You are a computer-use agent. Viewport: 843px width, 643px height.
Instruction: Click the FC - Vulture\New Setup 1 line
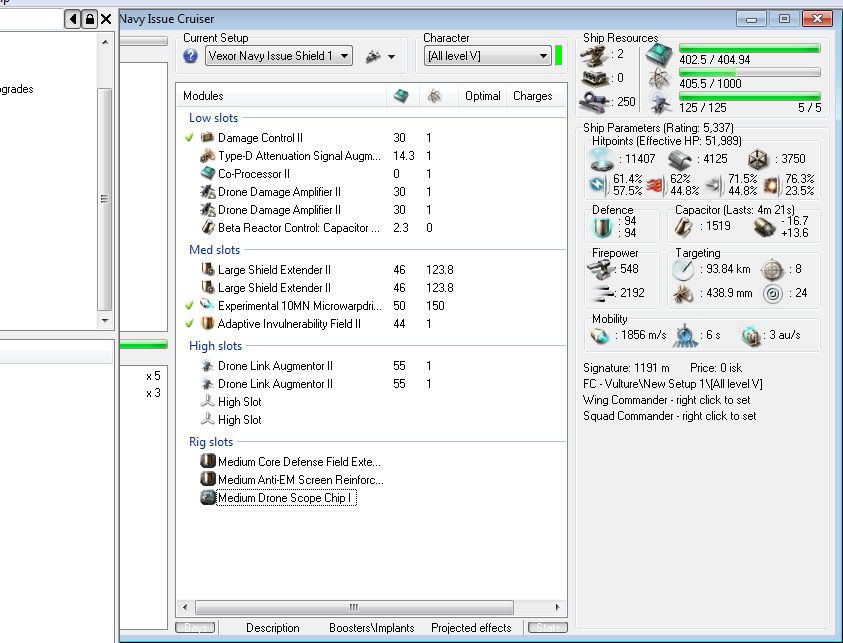[x=673, y=384]
